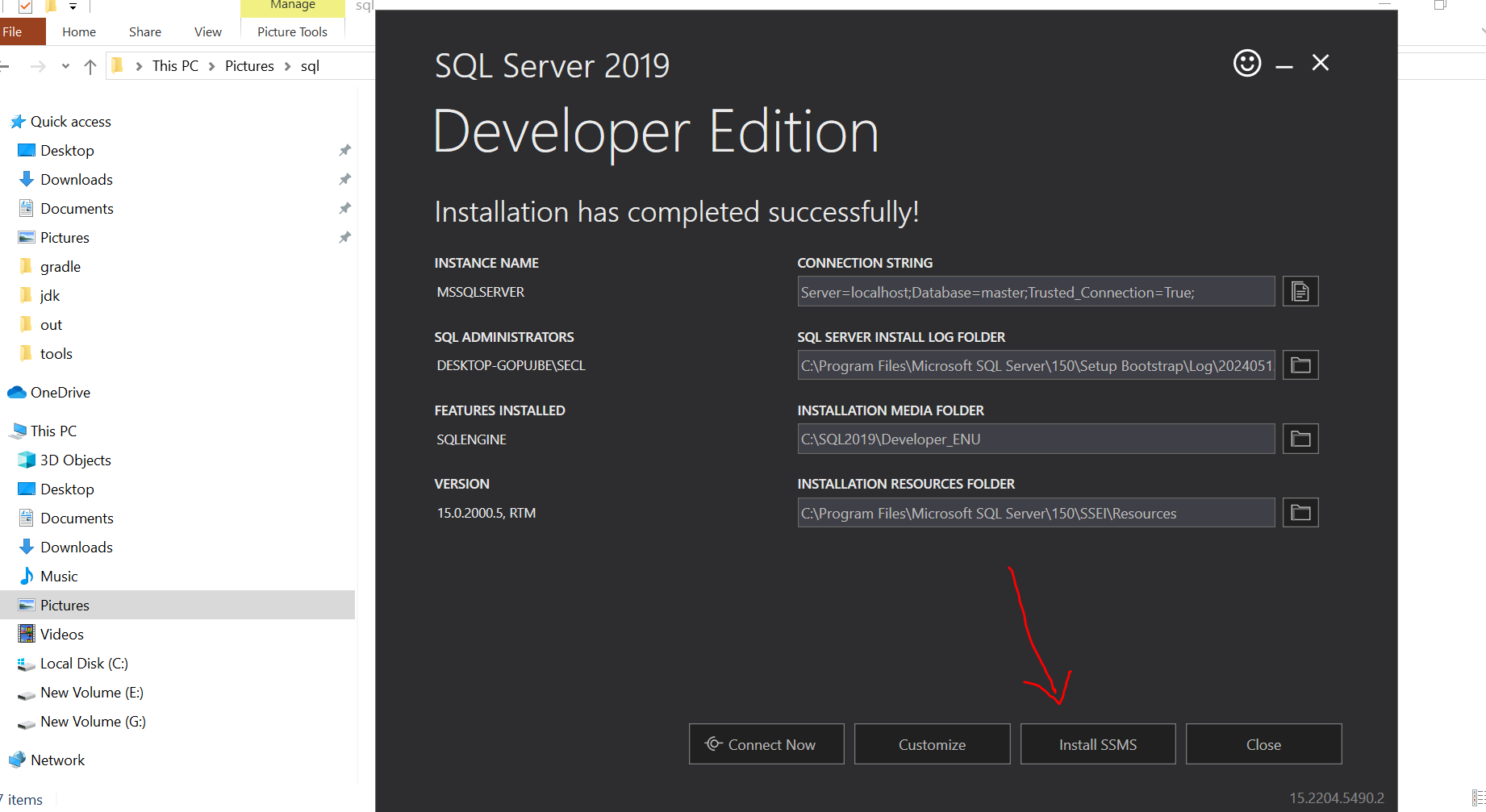
Task: Click the version 15.0.2000.5, RTM text
Action: tap(486, 513)
